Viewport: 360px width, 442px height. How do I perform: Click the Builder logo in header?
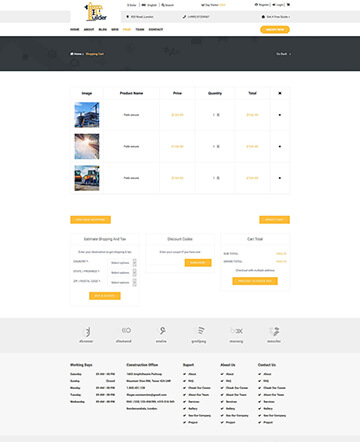tap(96, 12)
